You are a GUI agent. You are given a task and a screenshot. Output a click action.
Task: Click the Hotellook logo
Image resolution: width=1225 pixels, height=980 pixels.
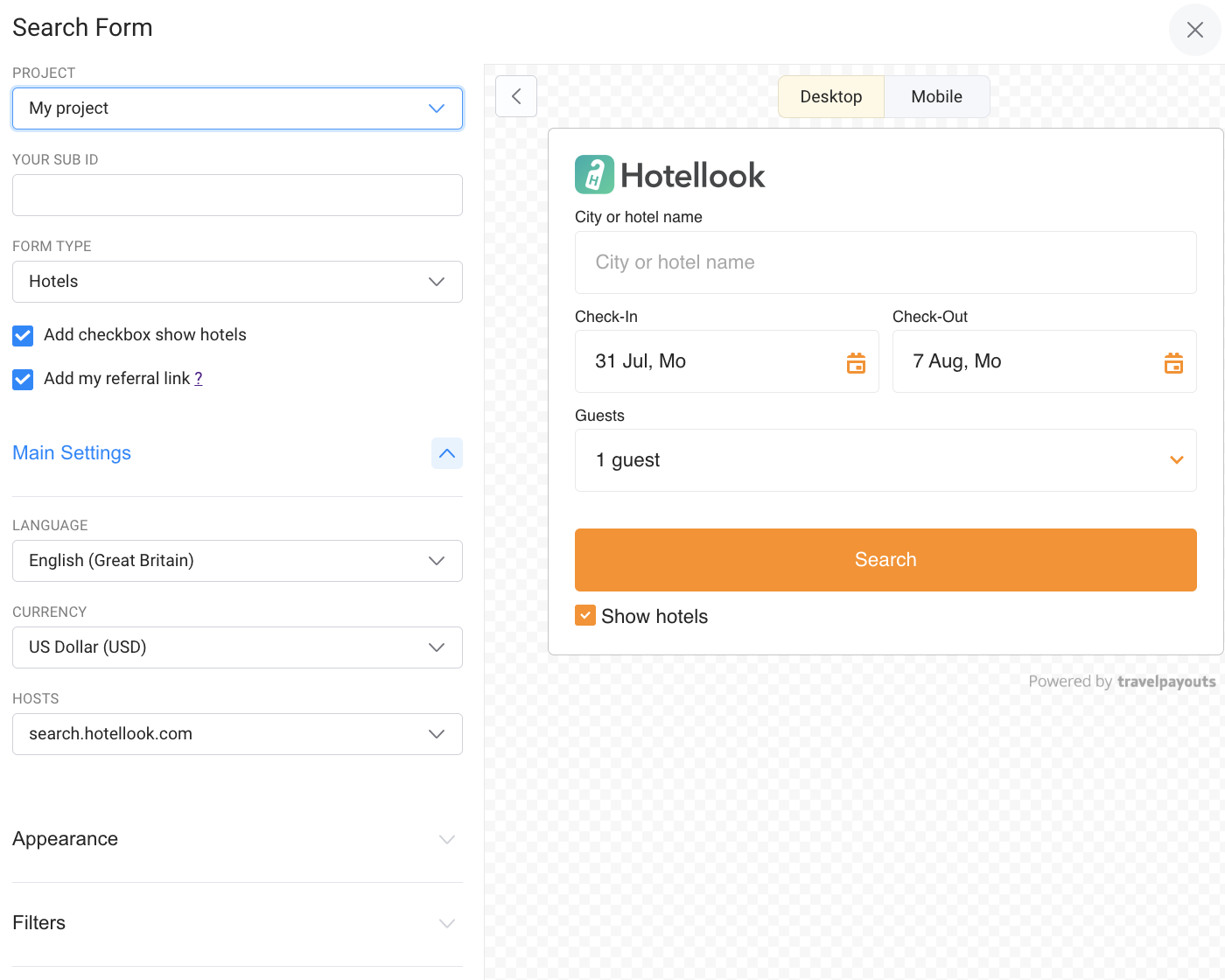click(x=669, y=175)
